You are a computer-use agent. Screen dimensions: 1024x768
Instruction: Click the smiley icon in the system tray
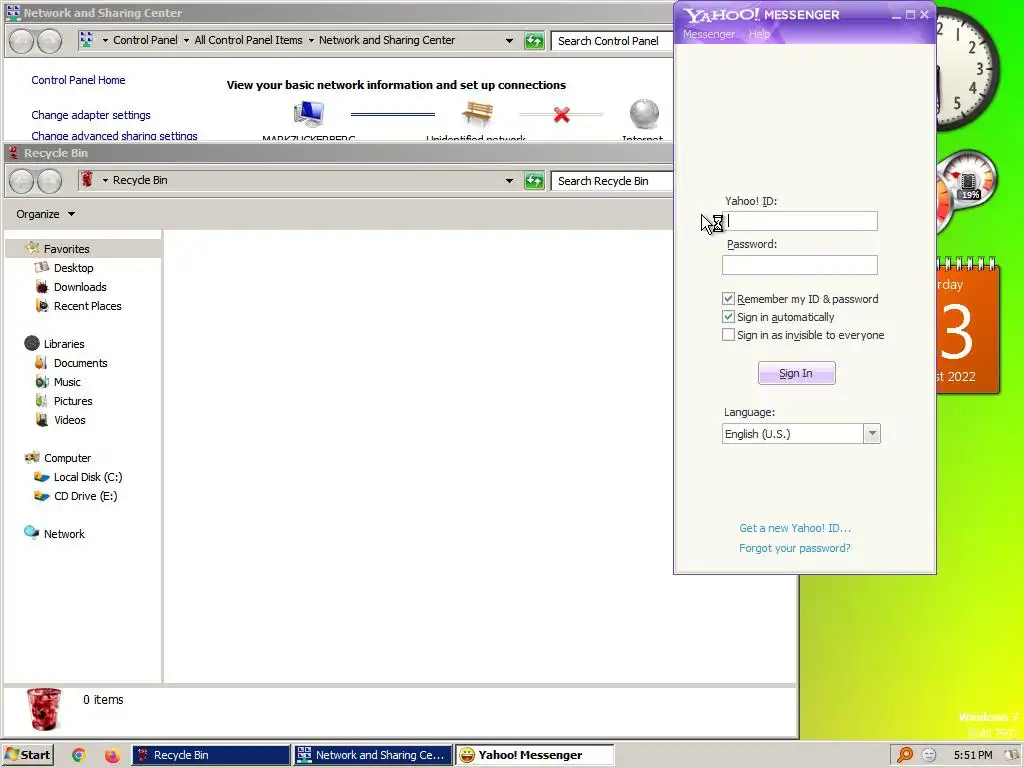929,755
